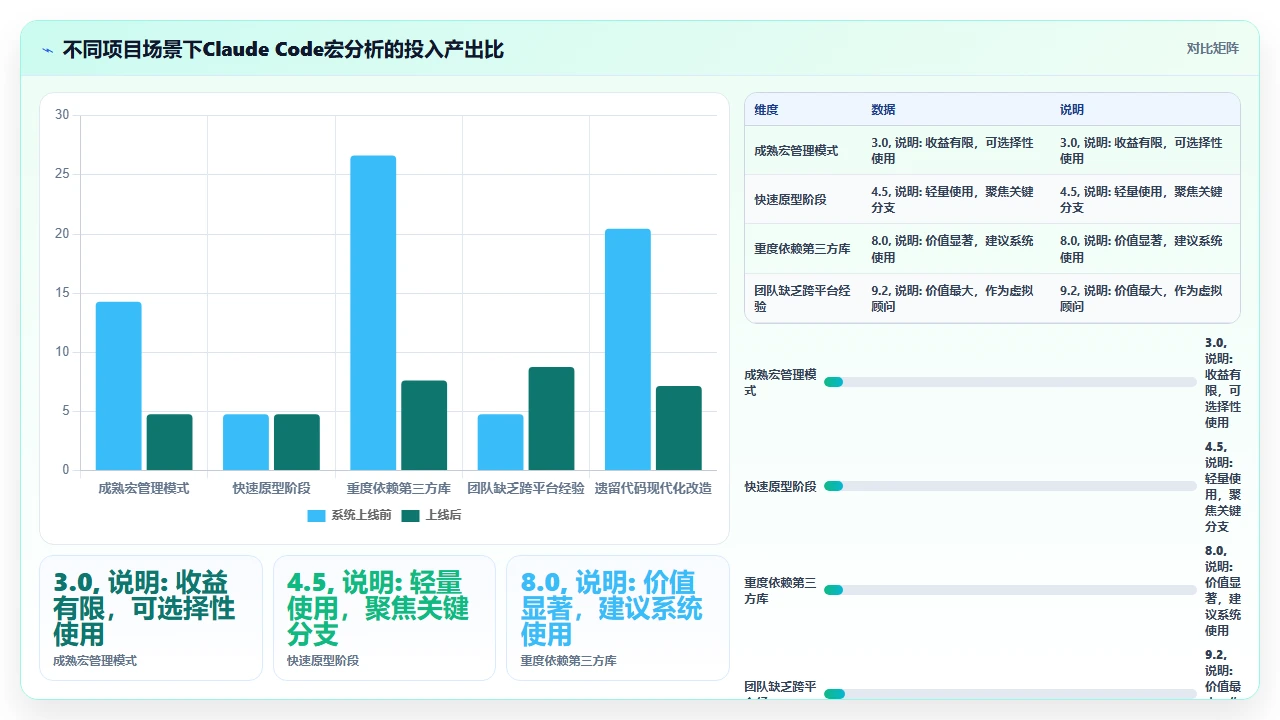Click the 重度依赖第三方库 axis label under chart
Screen dimensions: 1280x720
click(x=399, y=488)
